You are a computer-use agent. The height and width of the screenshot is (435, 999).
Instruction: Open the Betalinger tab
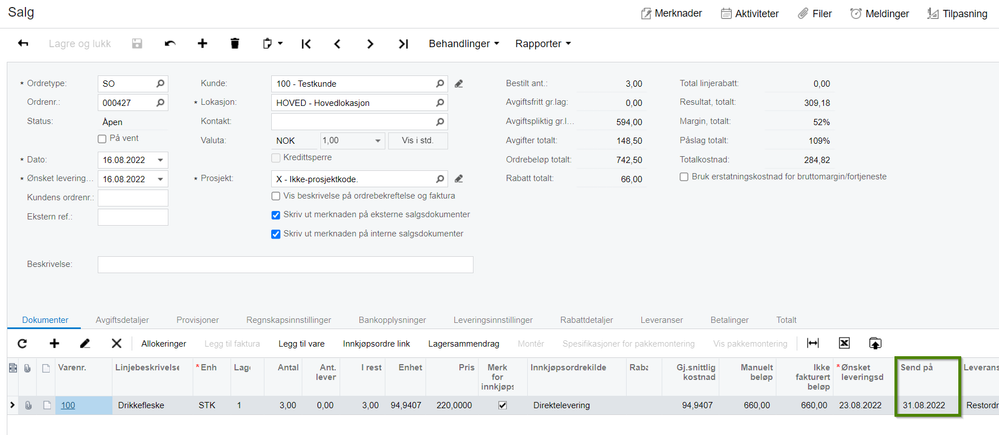[x=729, y=320]
